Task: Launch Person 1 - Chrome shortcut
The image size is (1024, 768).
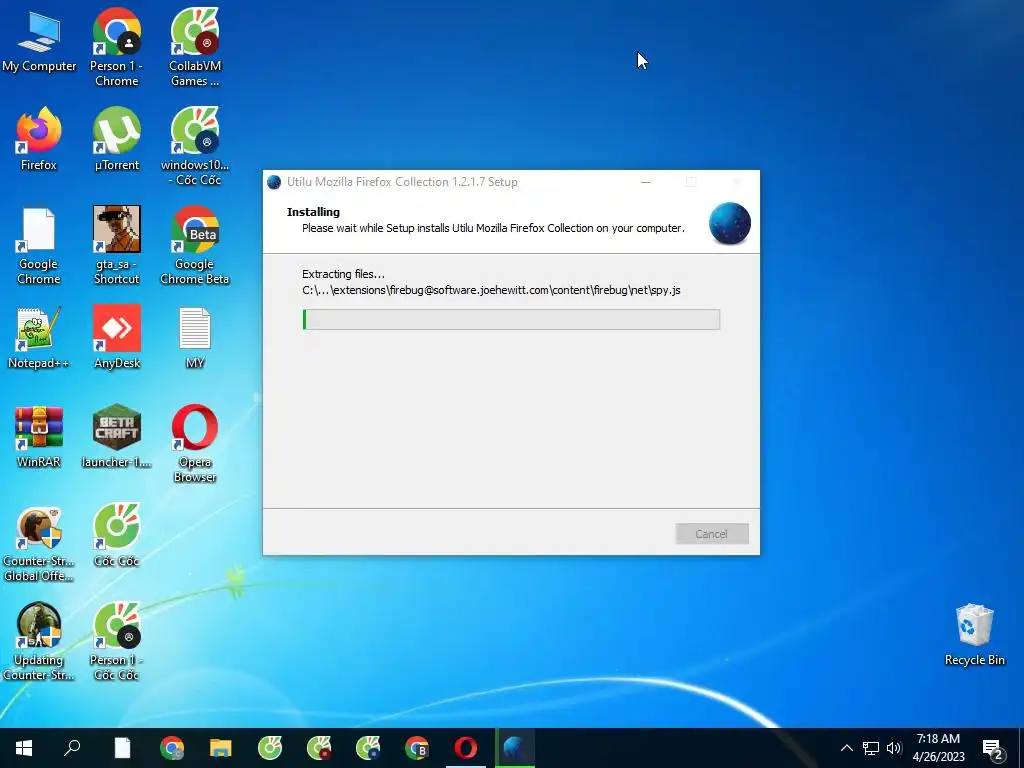Action: point(116,47)
